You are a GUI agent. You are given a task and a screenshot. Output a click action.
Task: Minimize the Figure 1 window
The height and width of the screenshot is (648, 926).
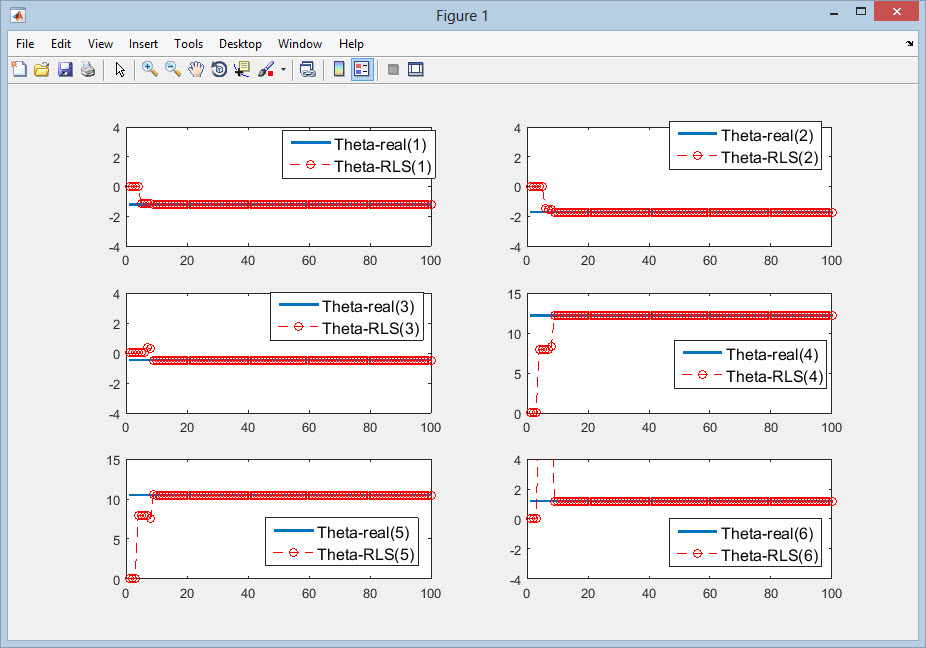[834, 13]
